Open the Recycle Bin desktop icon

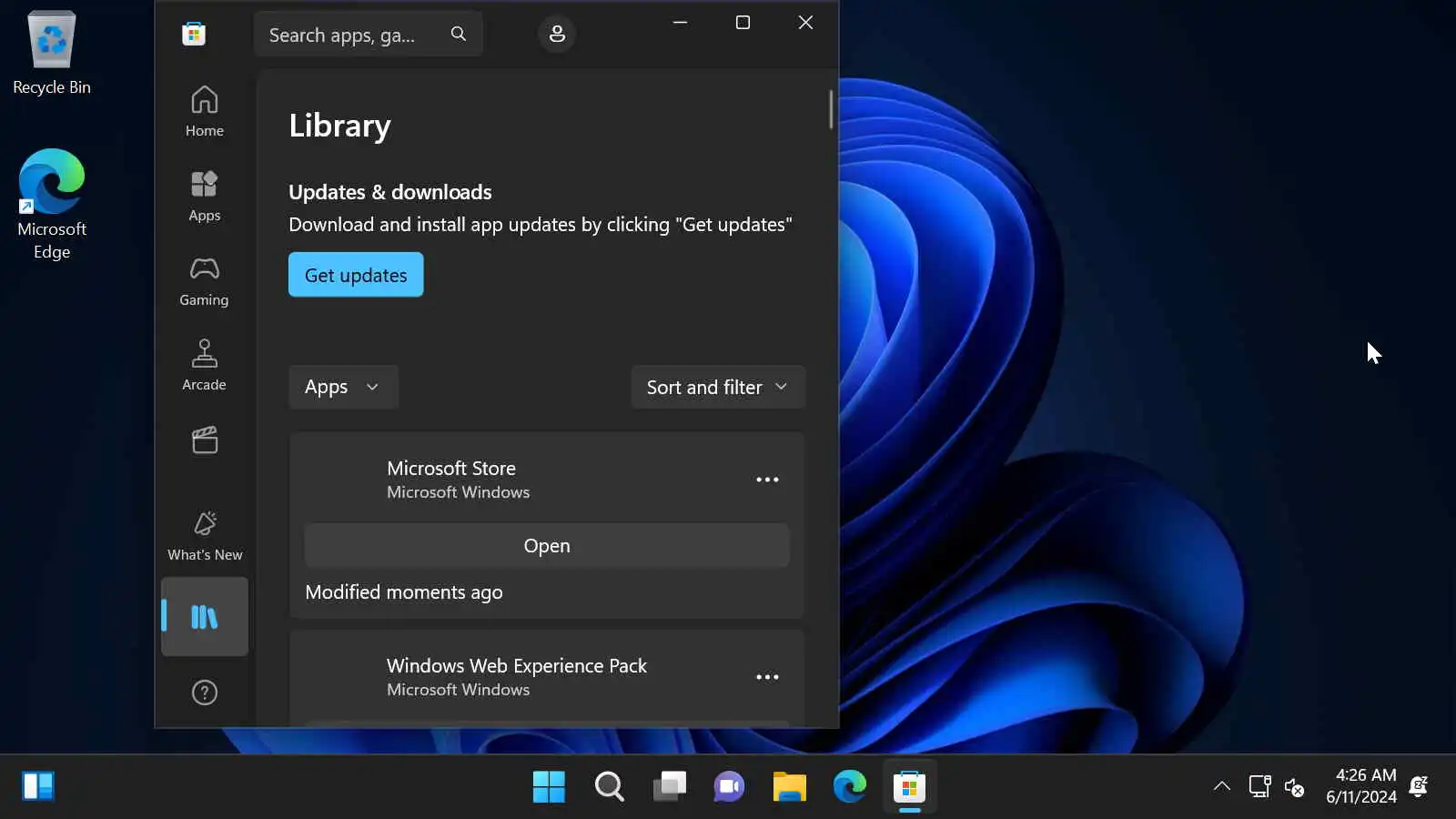(52, 53)
